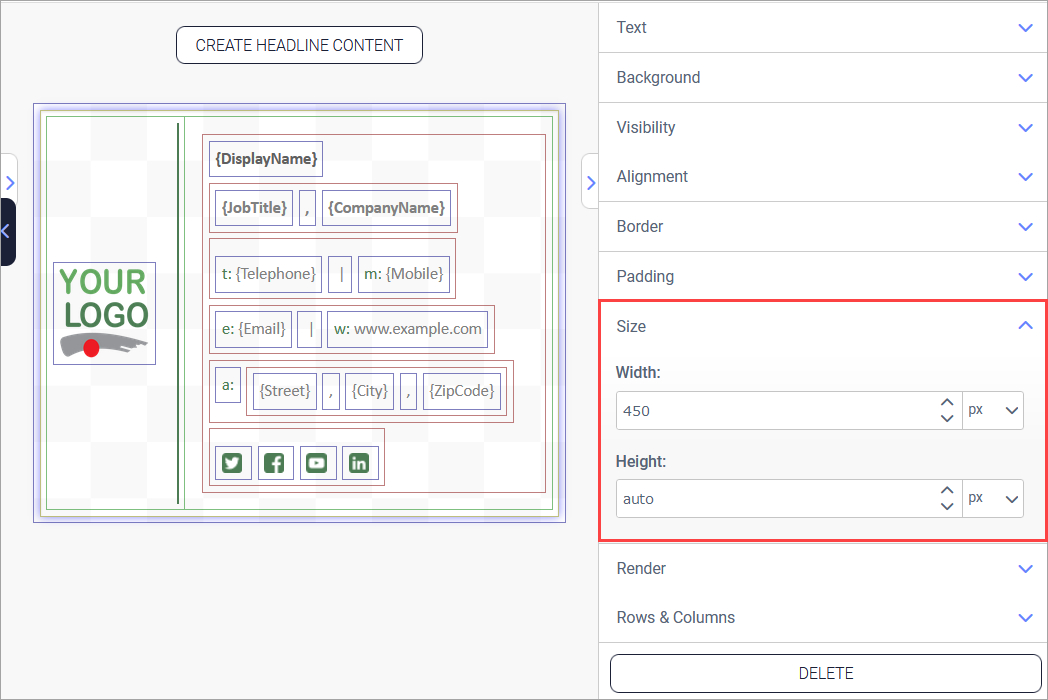Screen dimensions: 1048x700
Task: Expand the Text section
Action: (822, 27)
